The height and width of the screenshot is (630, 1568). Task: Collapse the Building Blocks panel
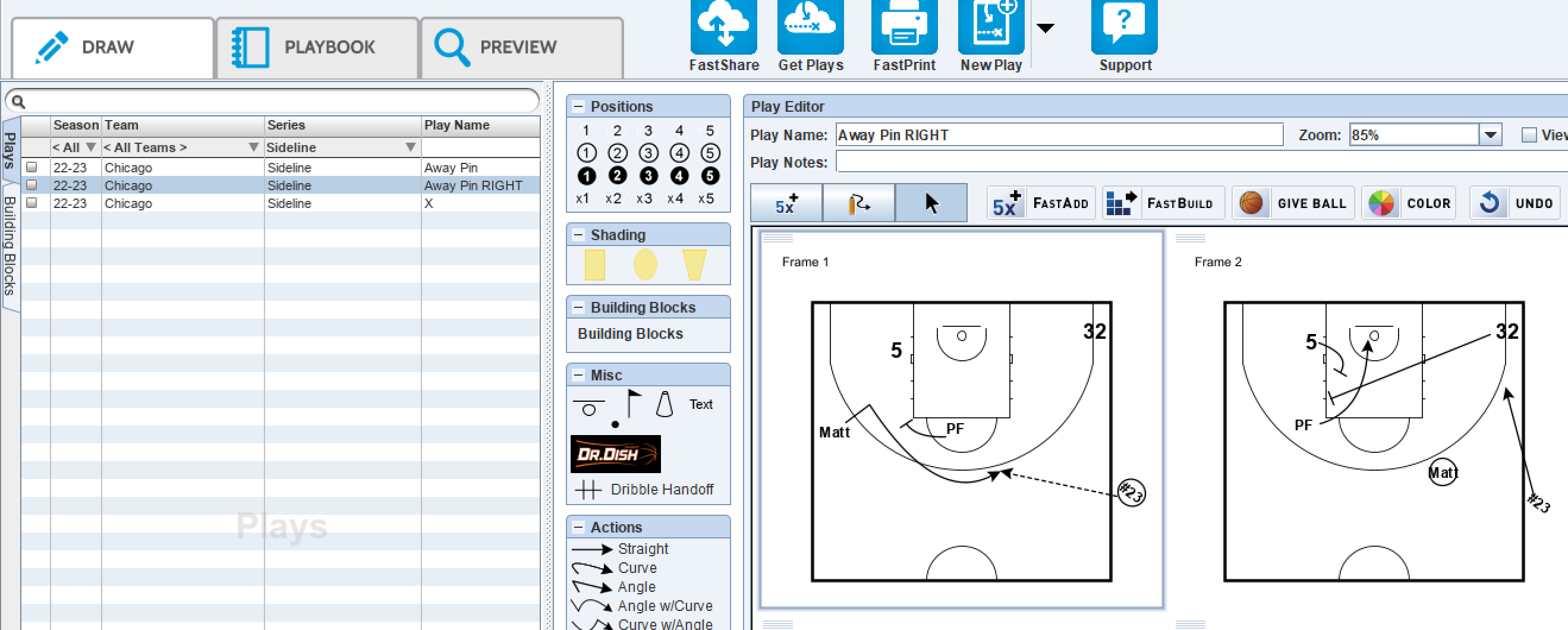click(x=578, y=307)
